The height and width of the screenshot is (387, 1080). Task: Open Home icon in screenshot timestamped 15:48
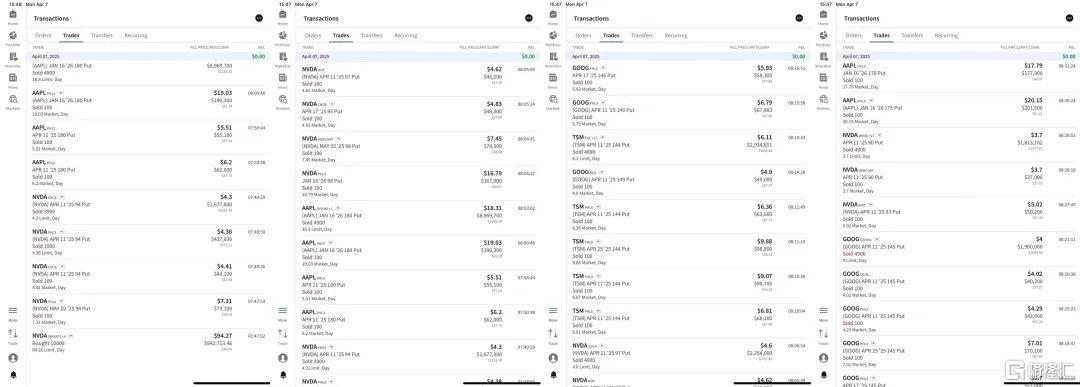(x=12, y=17)
